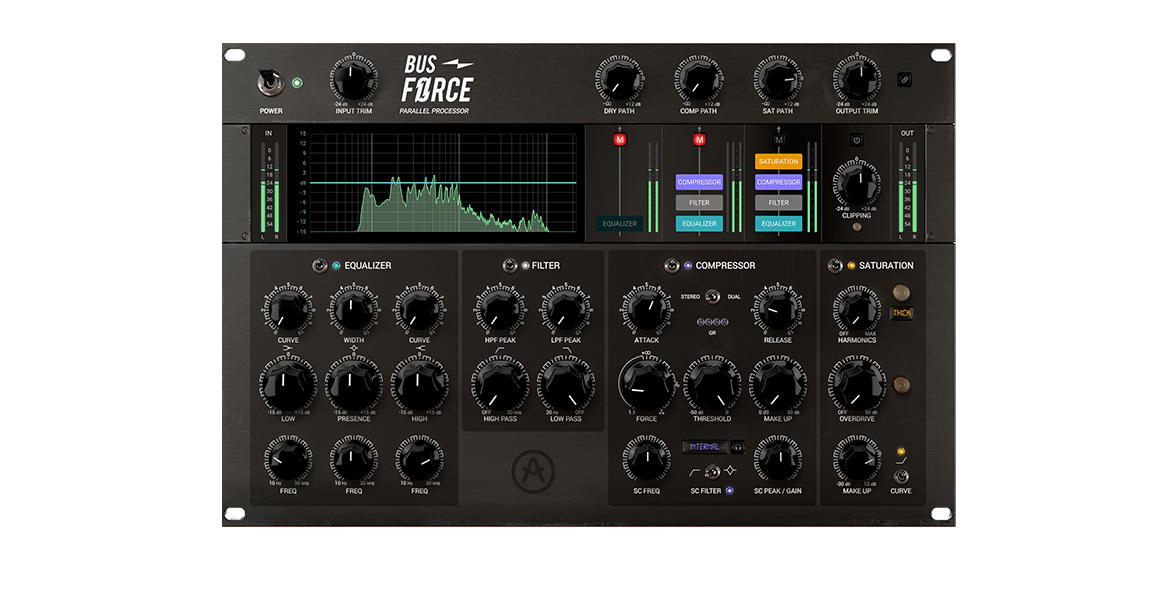Viewport: 1154px width, 589px height.
Task: Flip the main Power toggle switch
Action: 270,82
